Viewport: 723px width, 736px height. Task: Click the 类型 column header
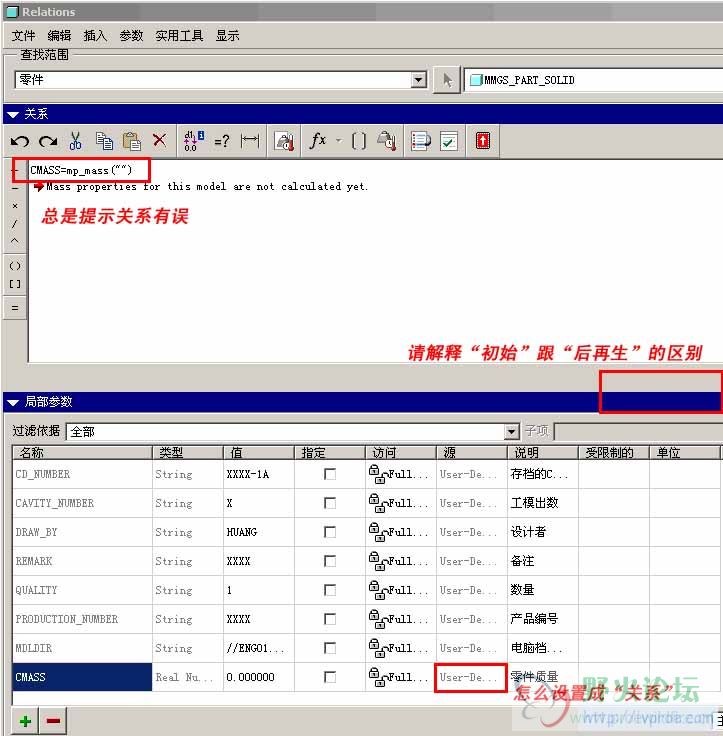click(x=188, y=452)
